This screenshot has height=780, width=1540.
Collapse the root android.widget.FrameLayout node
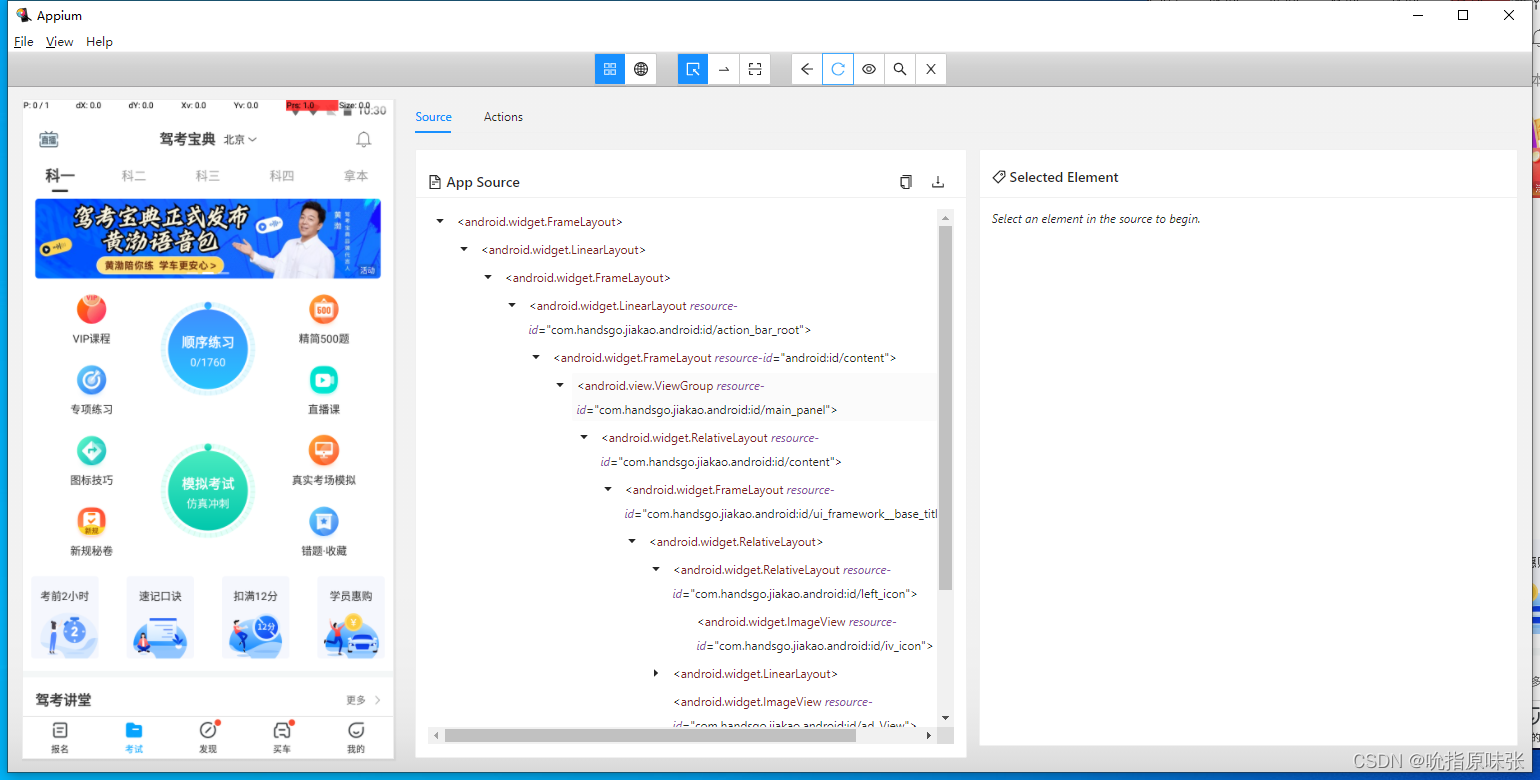440,221
